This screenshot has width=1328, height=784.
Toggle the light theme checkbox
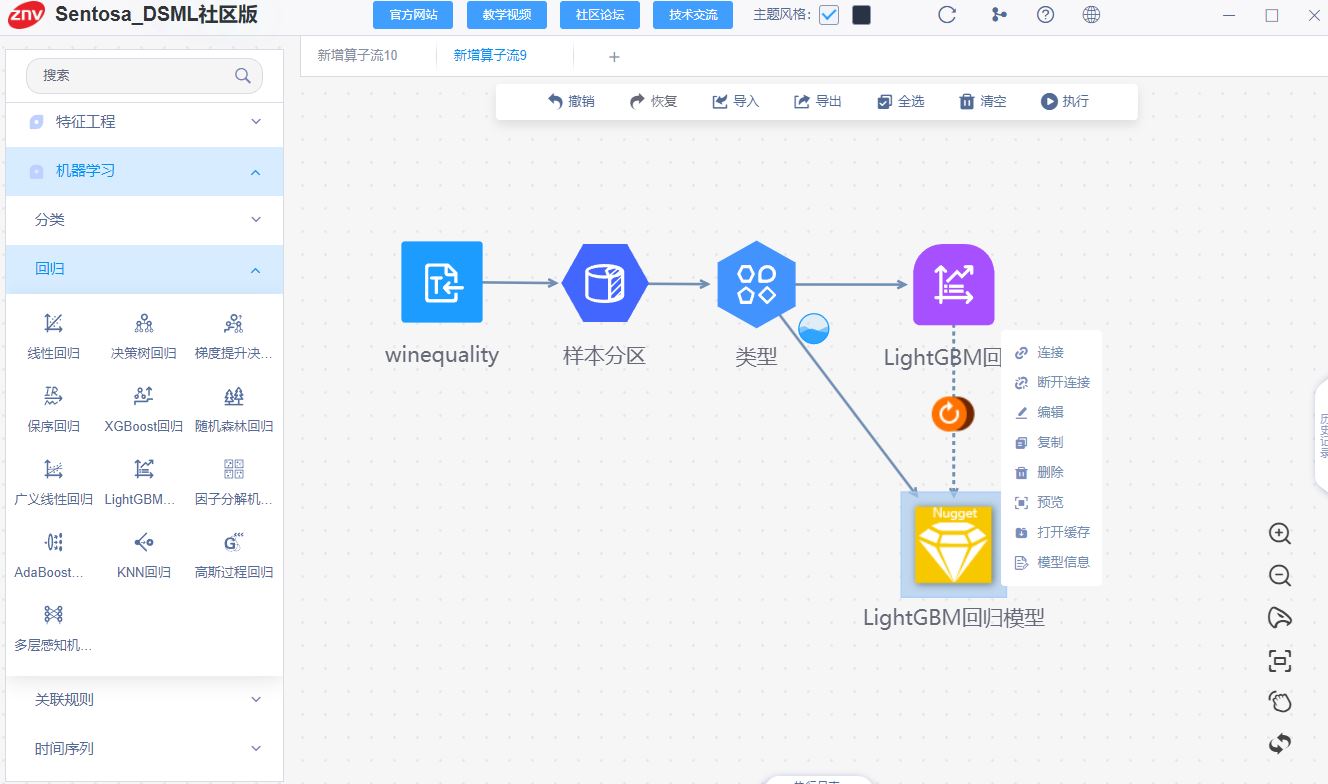(x=828, y=15)
